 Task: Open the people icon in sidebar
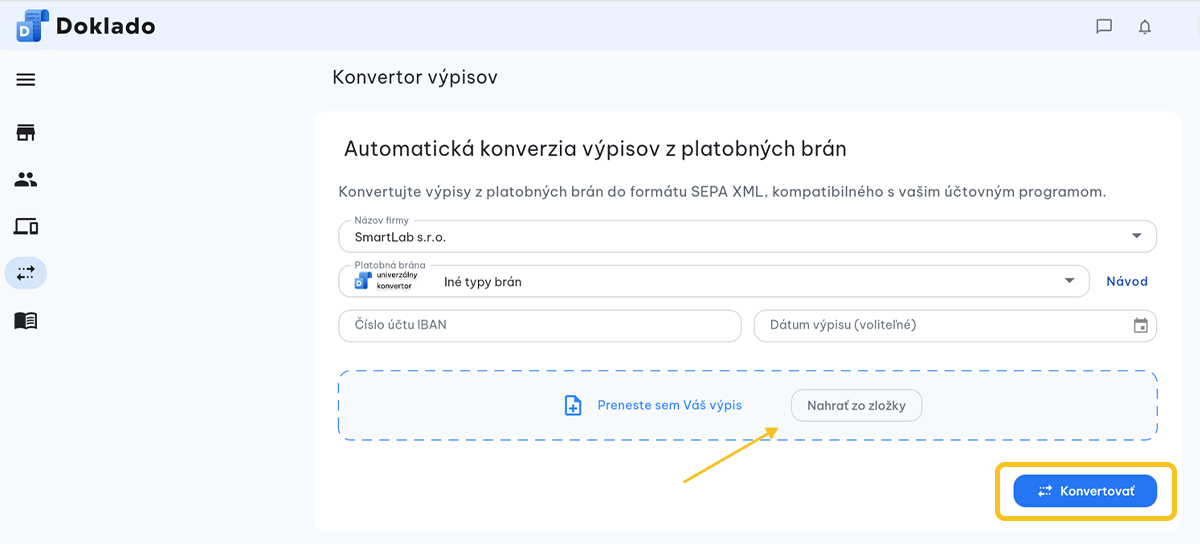[26, 180]
